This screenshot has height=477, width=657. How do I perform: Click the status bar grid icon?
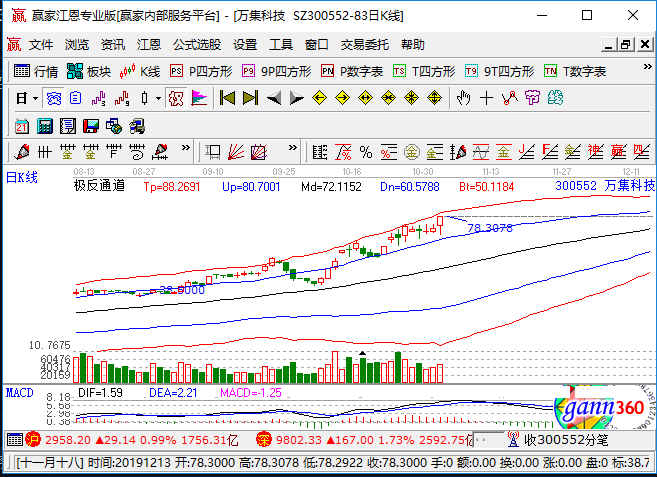15,440
